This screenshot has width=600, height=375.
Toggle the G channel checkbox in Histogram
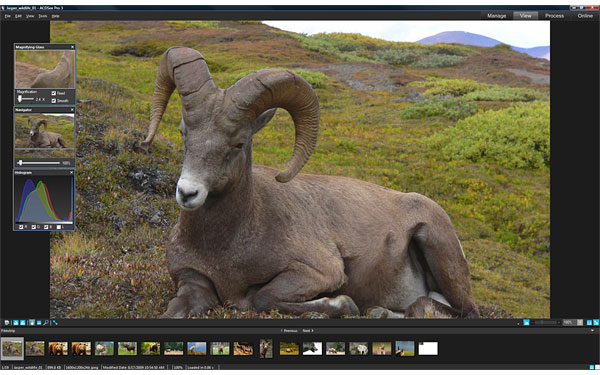pyautogui.click(x=34, y=227)
